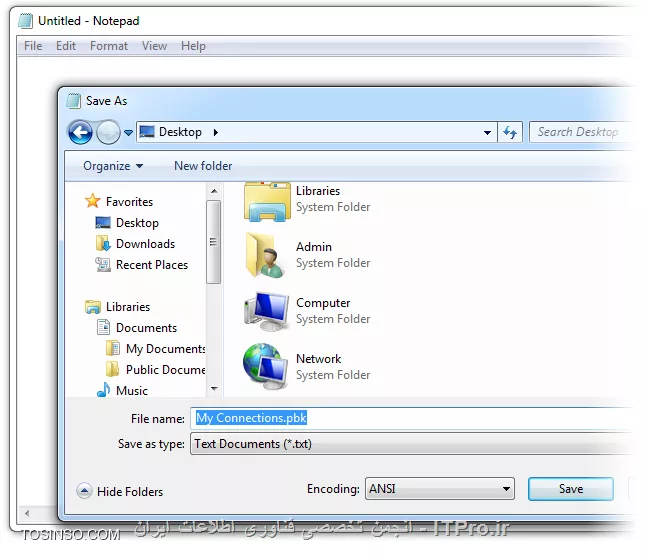Open the Organize dropdown menu
Image resolution: width=645 pixels, height=556 pixels.
(113, 166)
